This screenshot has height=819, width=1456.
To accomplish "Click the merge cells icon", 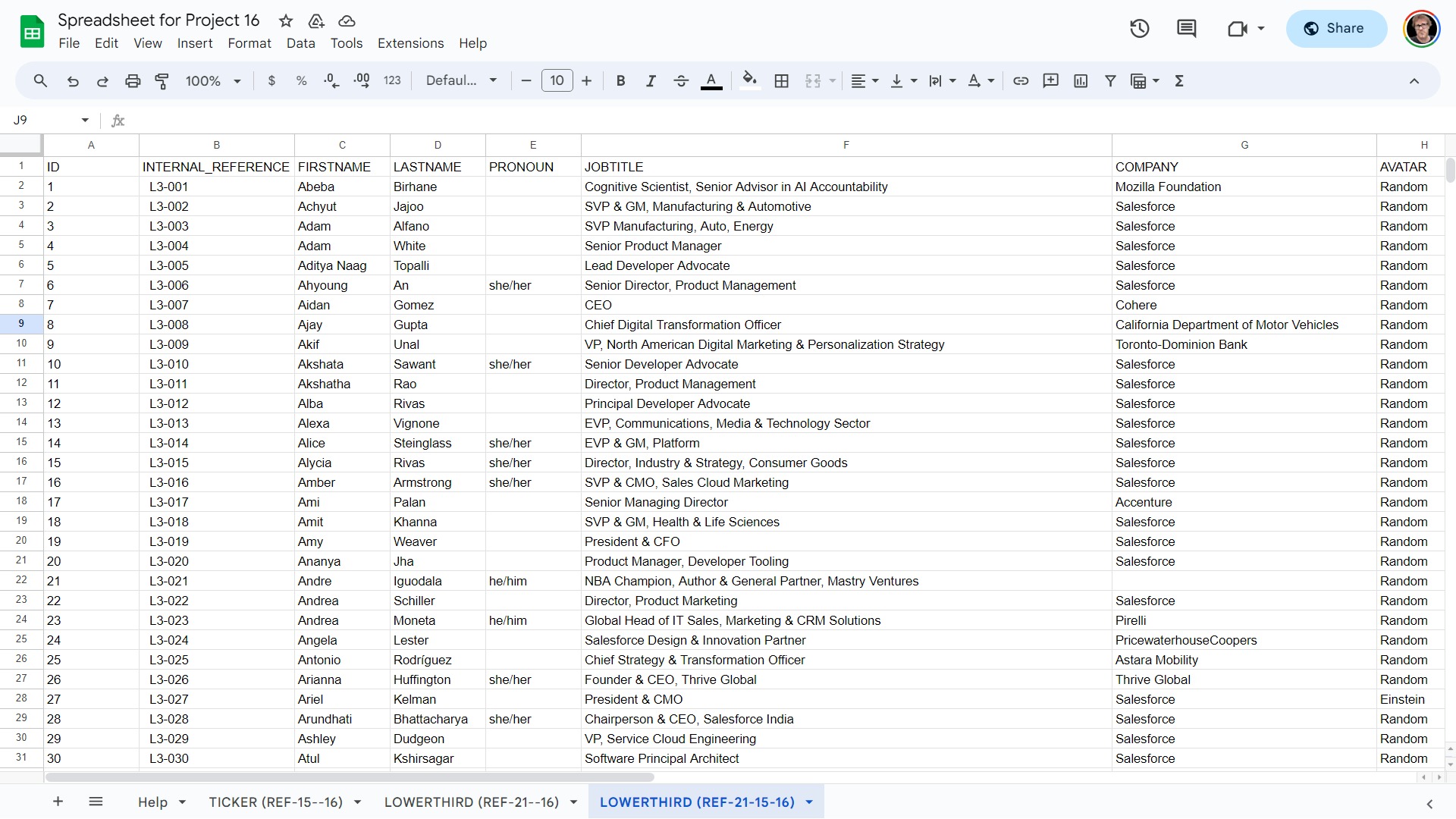I will pos(813,81).
